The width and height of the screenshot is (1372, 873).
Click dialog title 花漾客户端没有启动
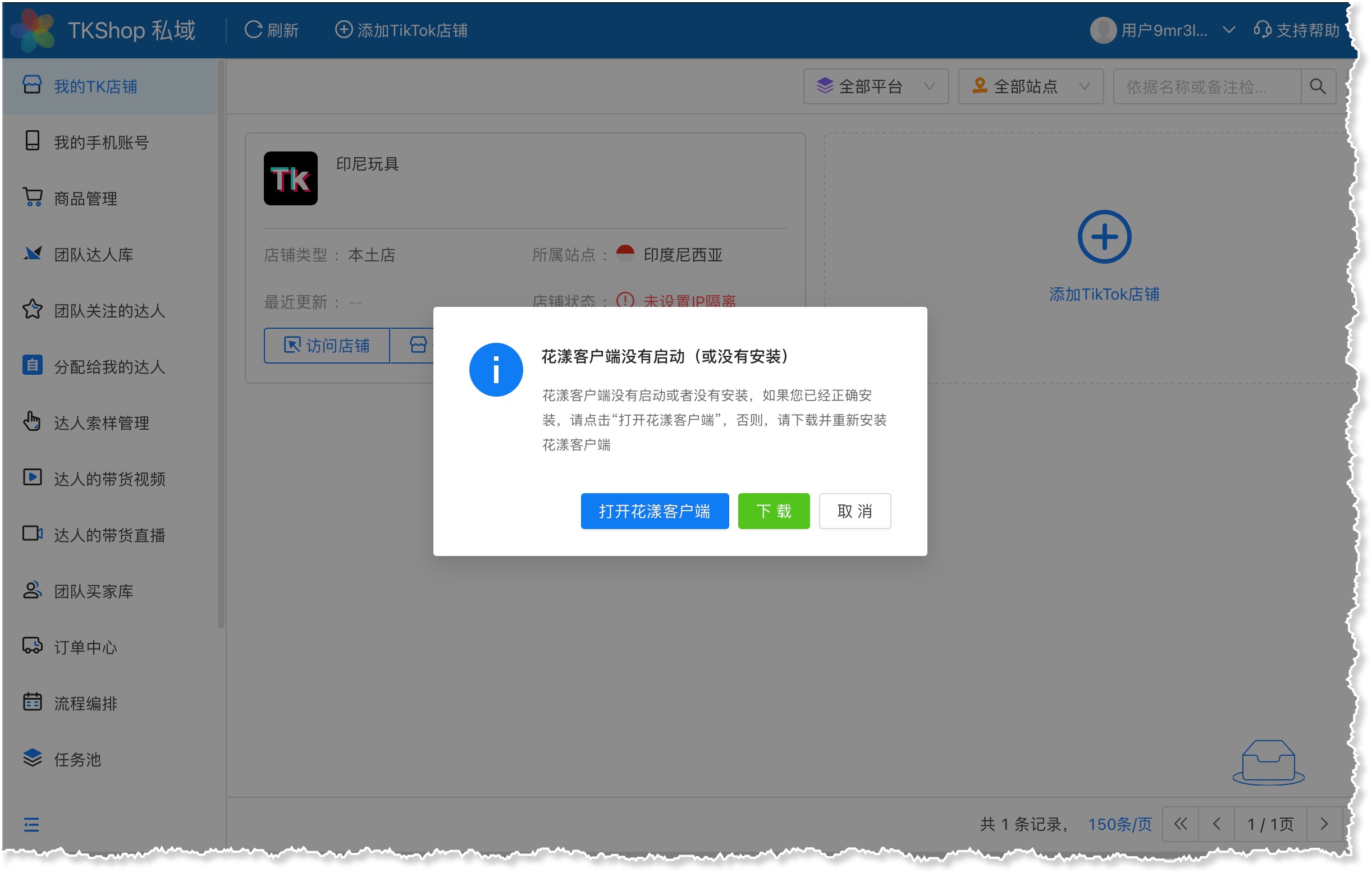664,356
